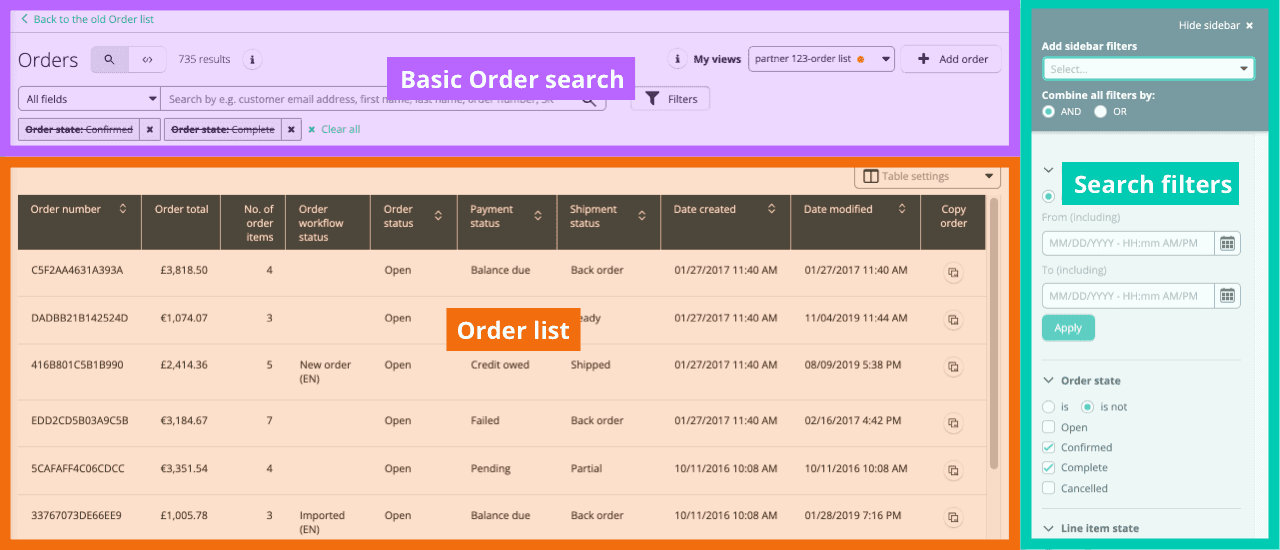Screen dimensions: 1280x550
Task: Check the Open order state checkbox
Action: 1048,428
